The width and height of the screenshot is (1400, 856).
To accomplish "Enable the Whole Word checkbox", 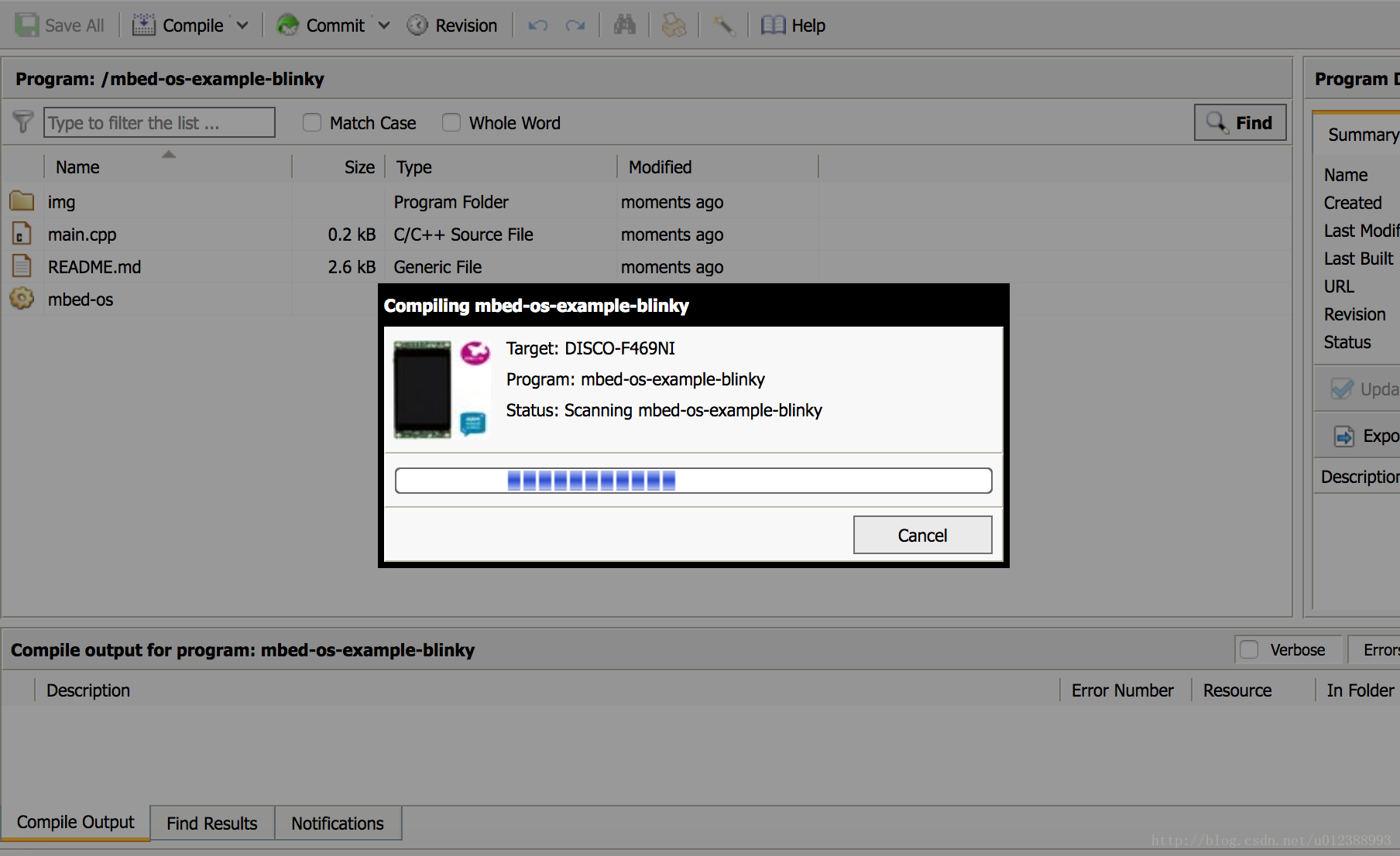I will 451,122.
